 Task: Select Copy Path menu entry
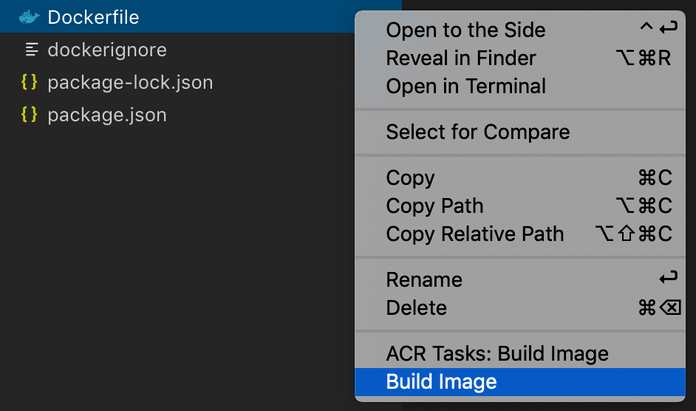pyautogui.click(x=434, y=206)
